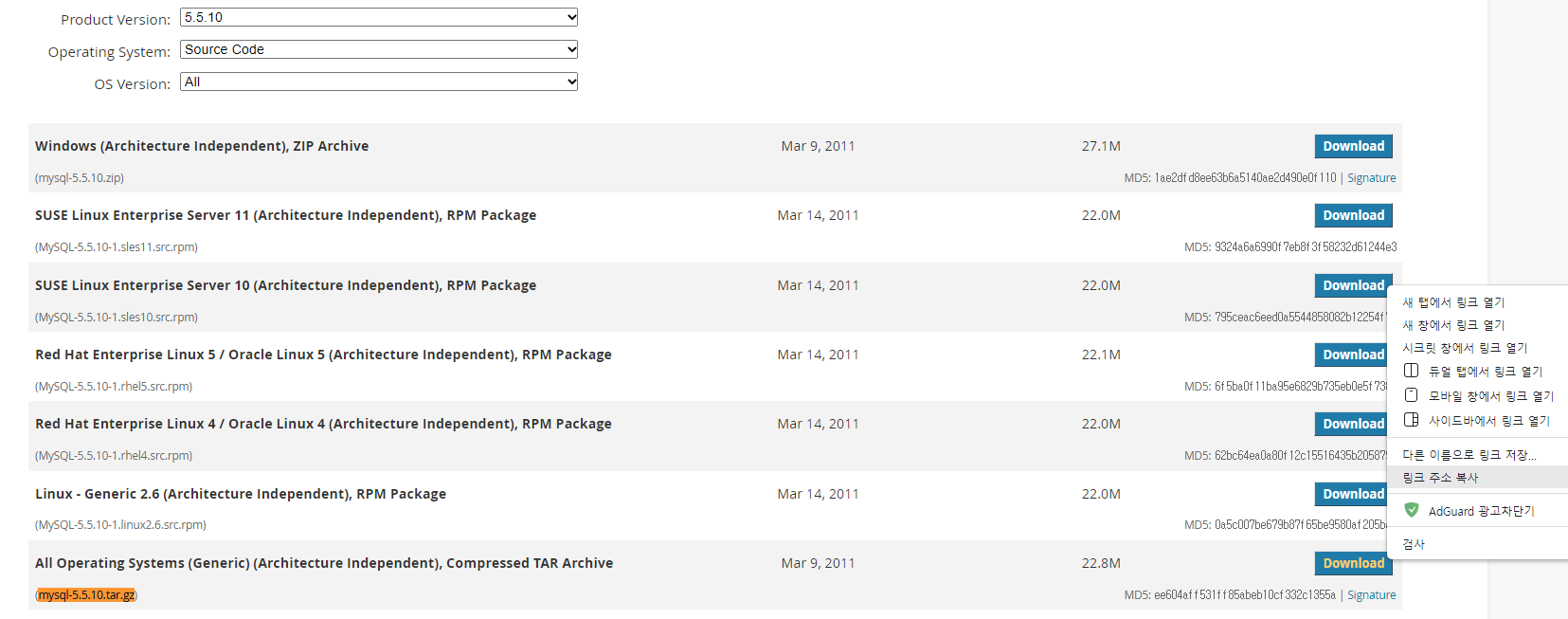Open the Product Version dropdown showing 5.5.10
This screenshot has width=1568, height=619.
379,17
